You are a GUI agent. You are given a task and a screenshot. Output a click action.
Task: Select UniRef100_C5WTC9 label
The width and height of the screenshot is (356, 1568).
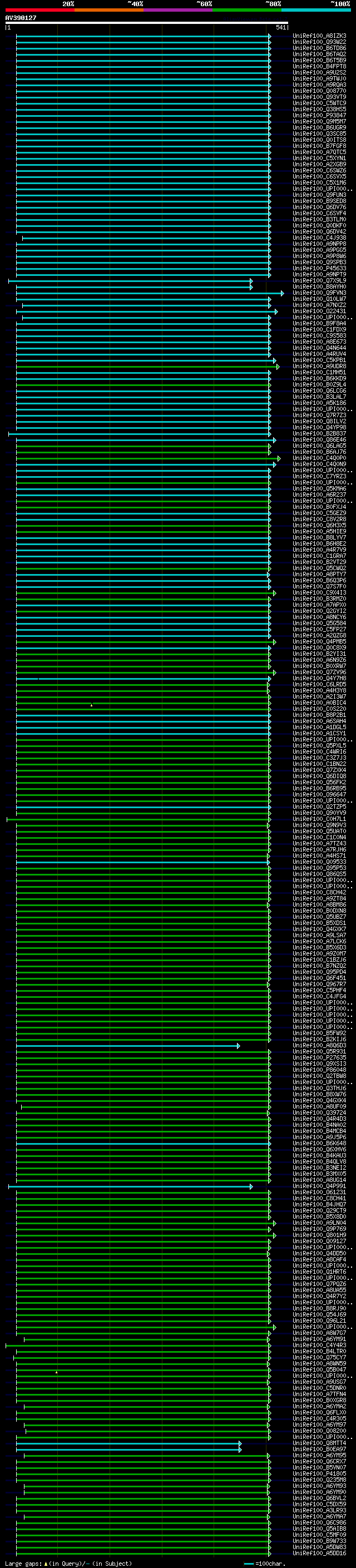click(319, 103)
